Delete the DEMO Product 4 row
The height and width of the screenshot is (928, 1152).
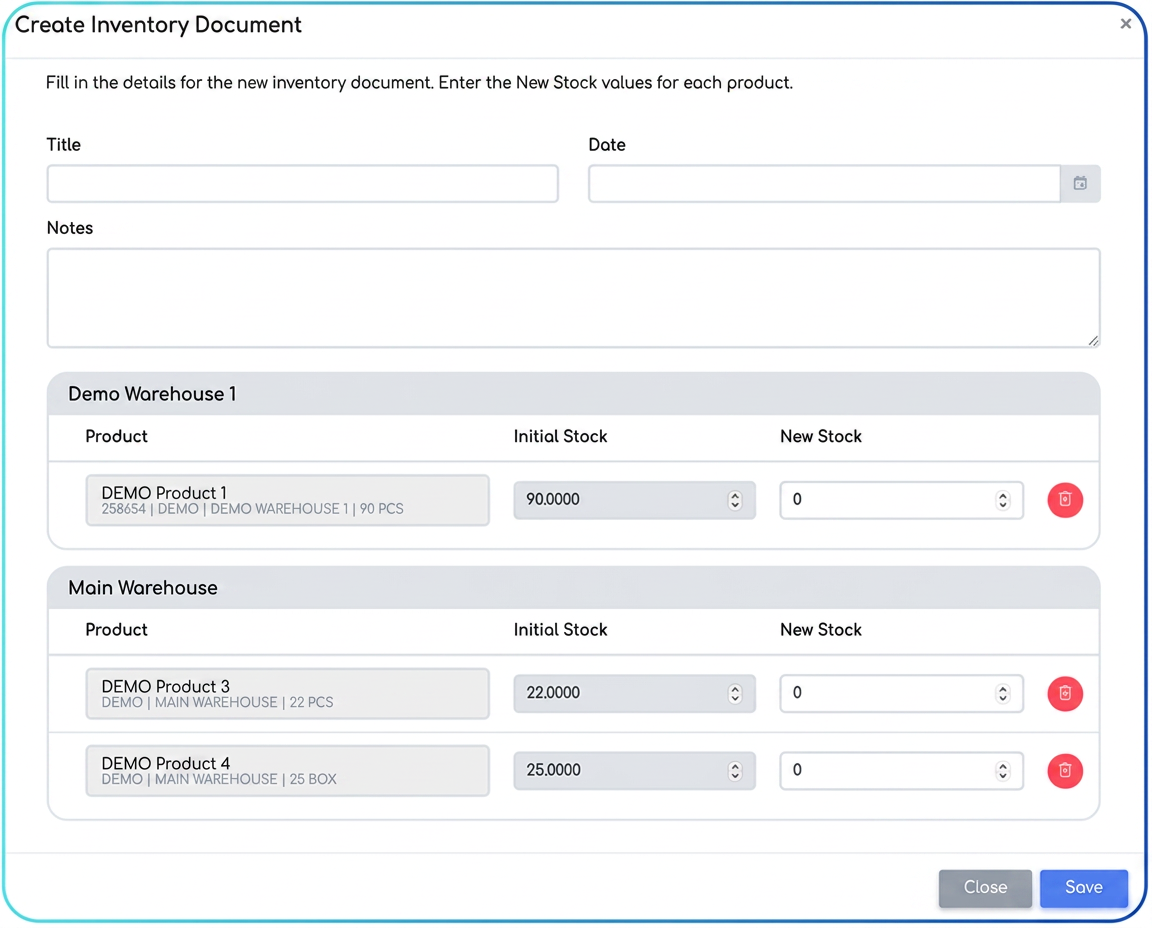(1065, 771)
